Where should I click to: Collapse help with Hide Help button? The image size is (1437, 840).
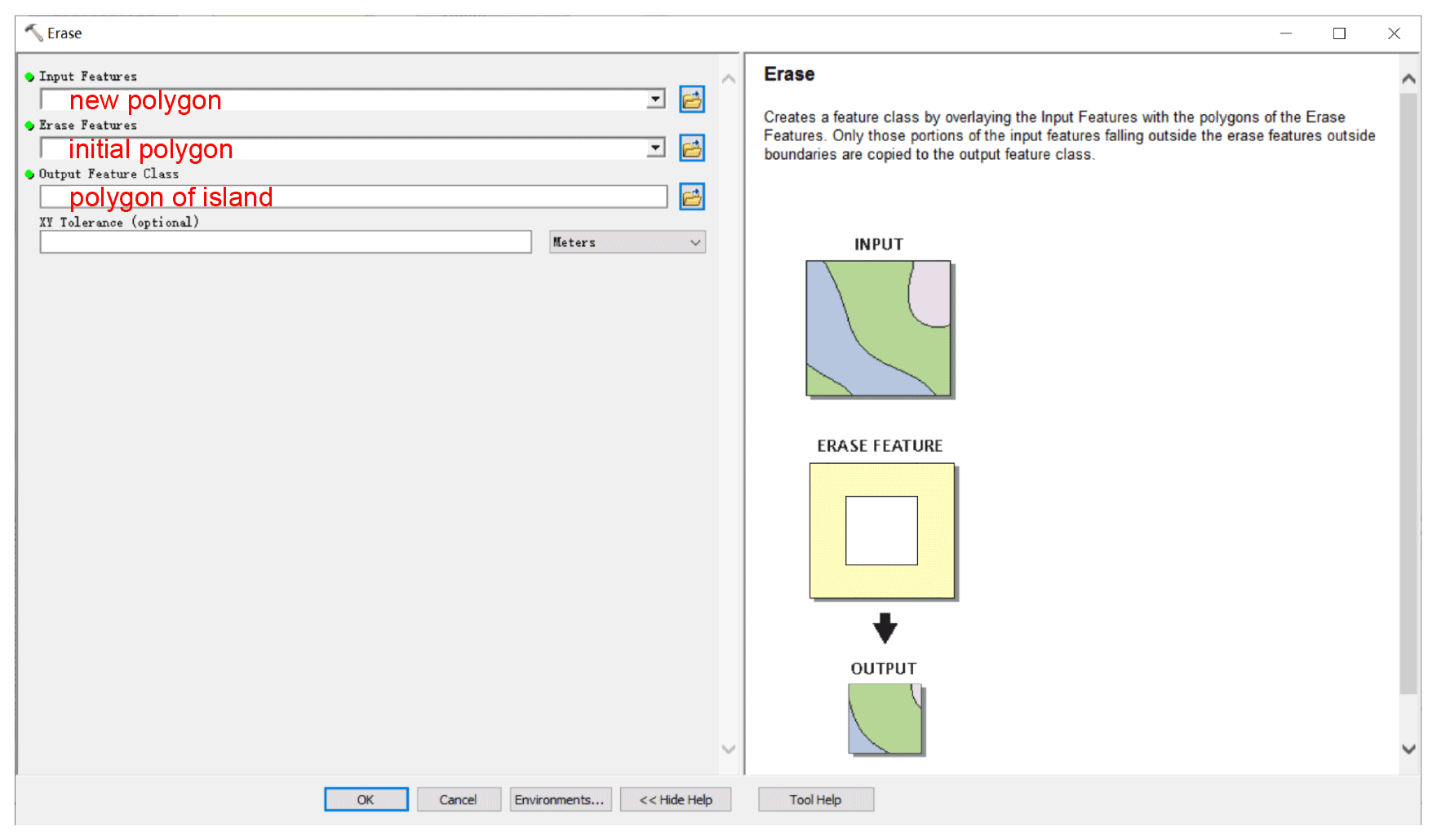tap(676, 799)
